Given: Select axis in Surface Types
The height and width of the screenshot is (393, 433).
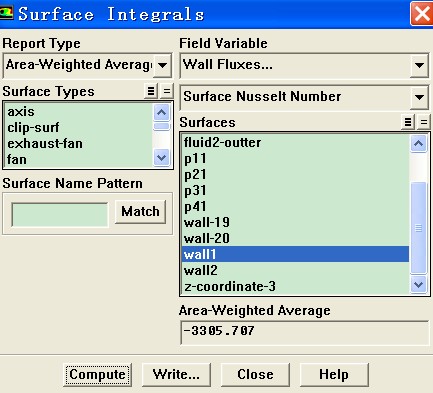Looking at the screenshot, I should tap(78, 112).
